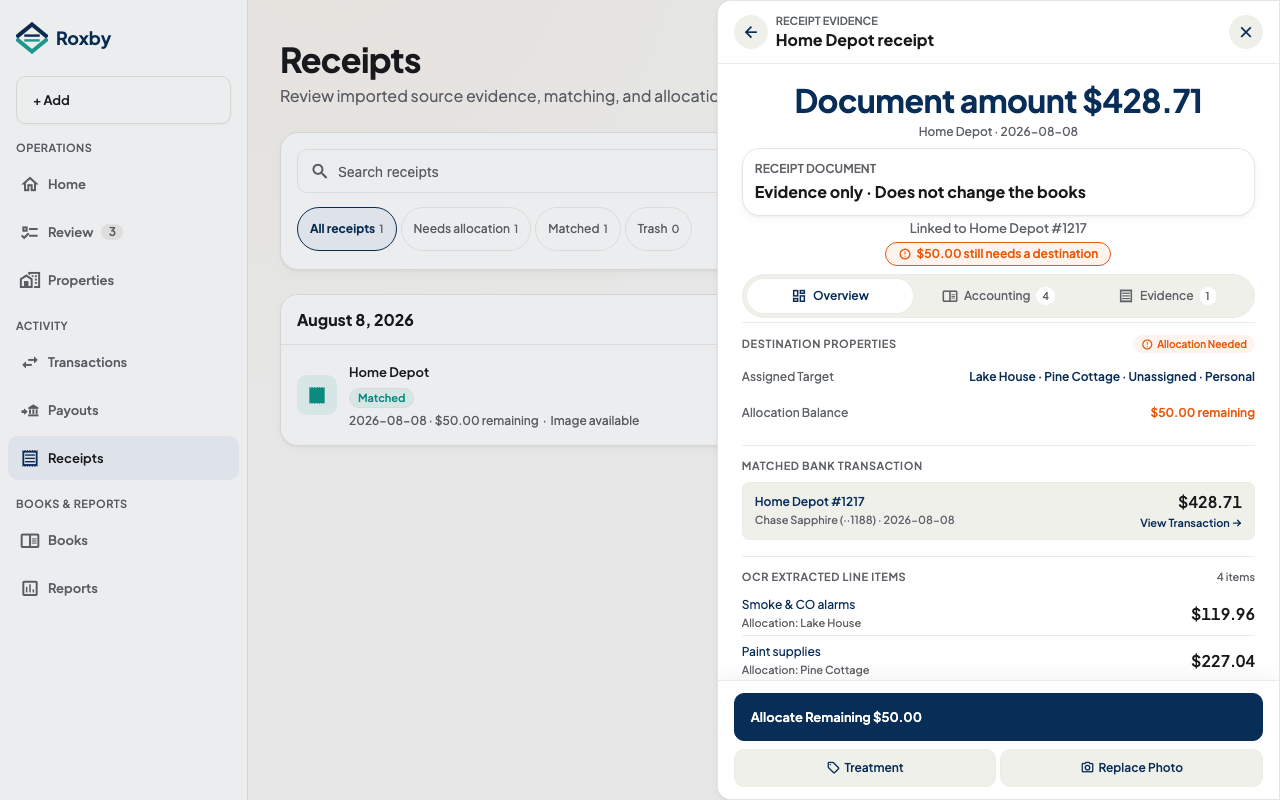The width and height of the screenshot is (1280, 800).
Task: Click the Accounting tab count badge 4
Action: [1045, 296]
